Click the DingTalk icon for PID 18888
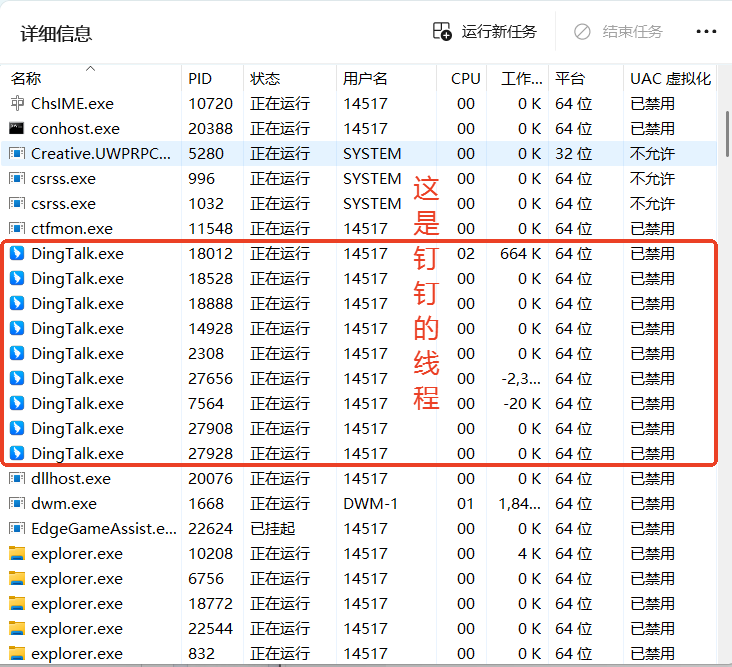This screenshot has width=732, height=667. click(17, 303)
